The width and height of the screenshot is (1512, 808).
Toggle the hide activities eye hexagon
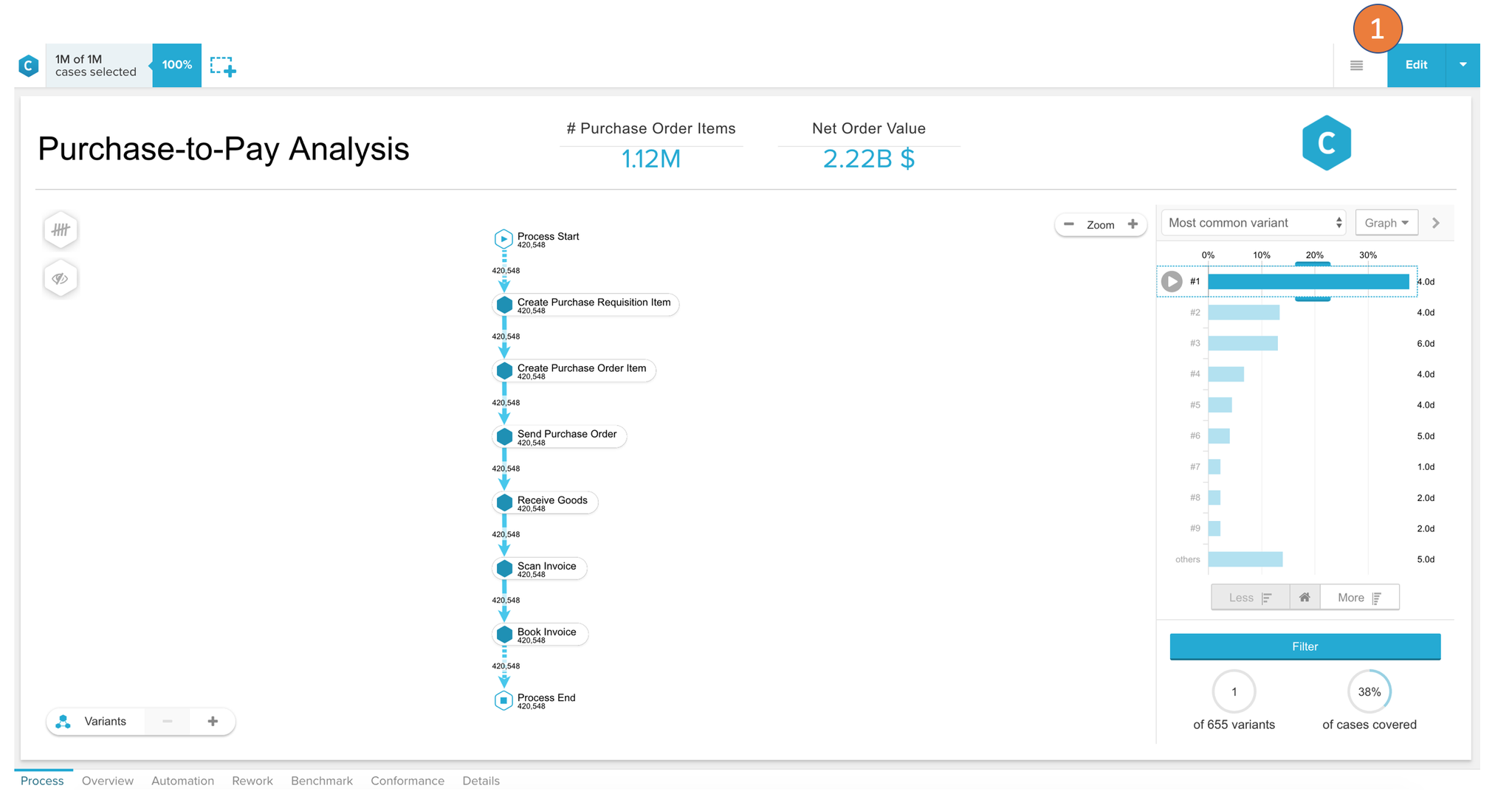(x=61, y=279)
